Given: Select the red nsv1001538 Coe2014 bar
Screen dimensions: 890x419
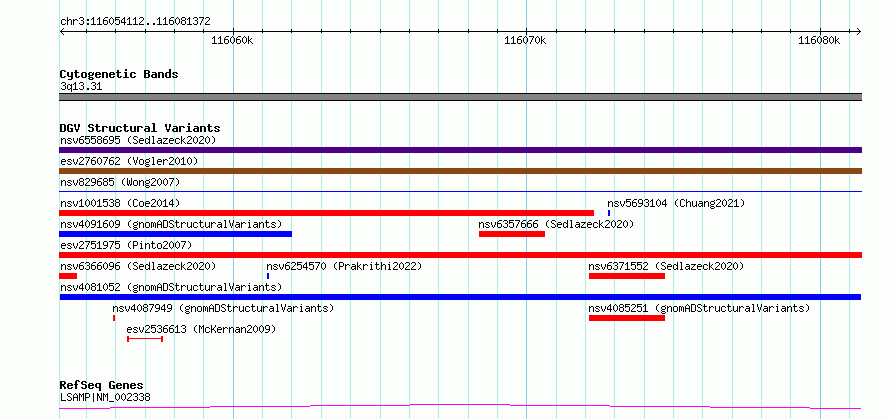Looking at the screenshot, I should click(x=326, y=213).
